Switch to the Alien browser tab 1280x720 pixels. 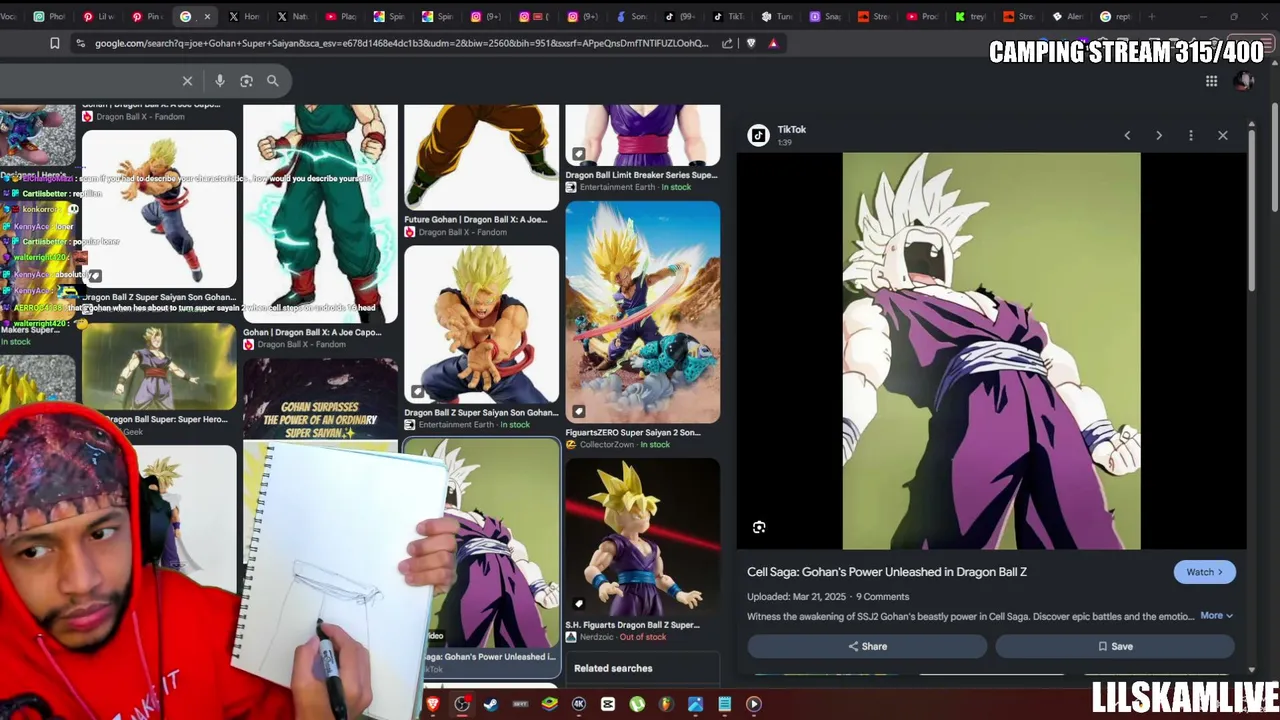coord(1067,16)
